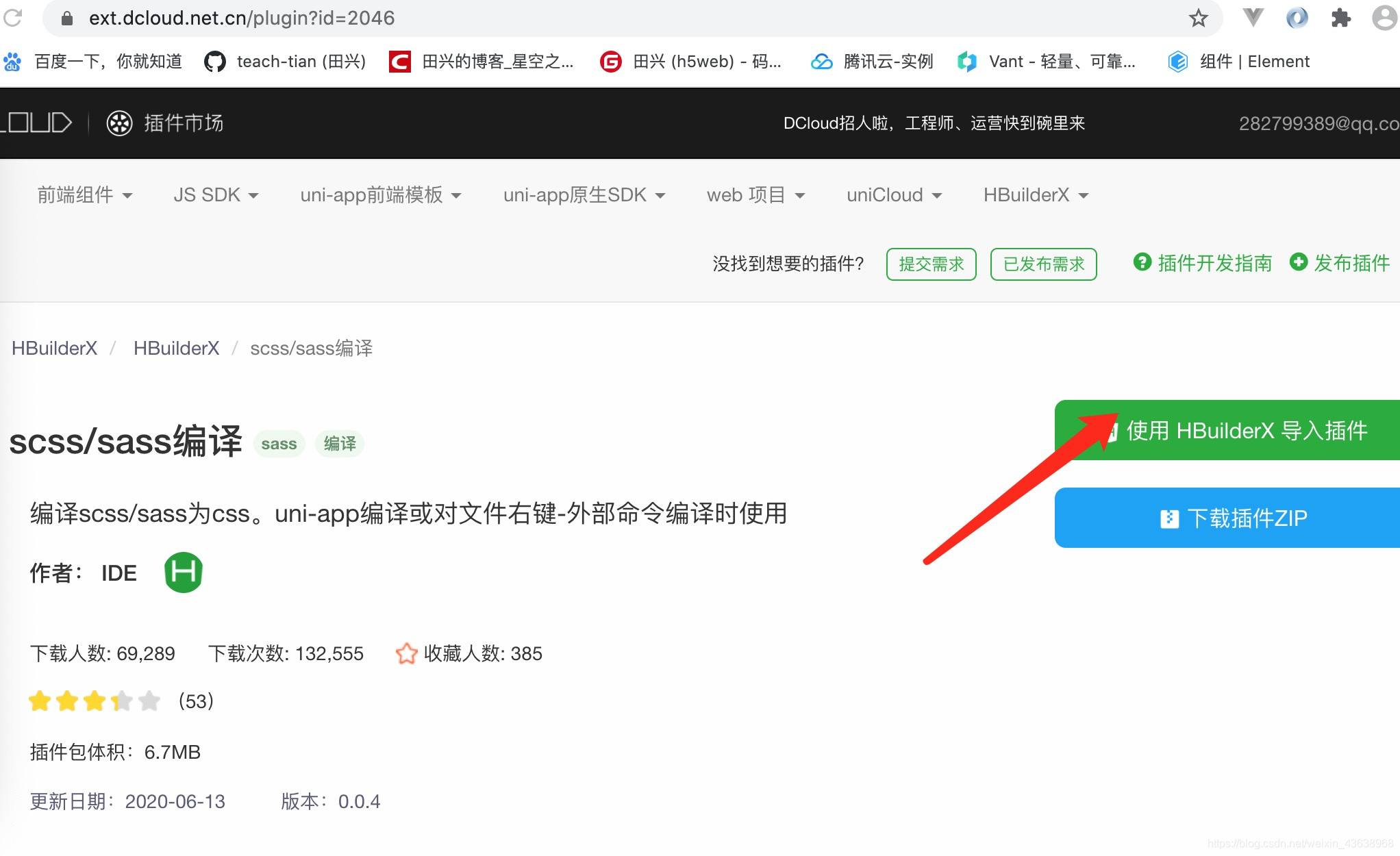Viewport: 1400px width, 856px height.
Task: Click the 下载人数: 69,289 text
Action: [102, 653]
